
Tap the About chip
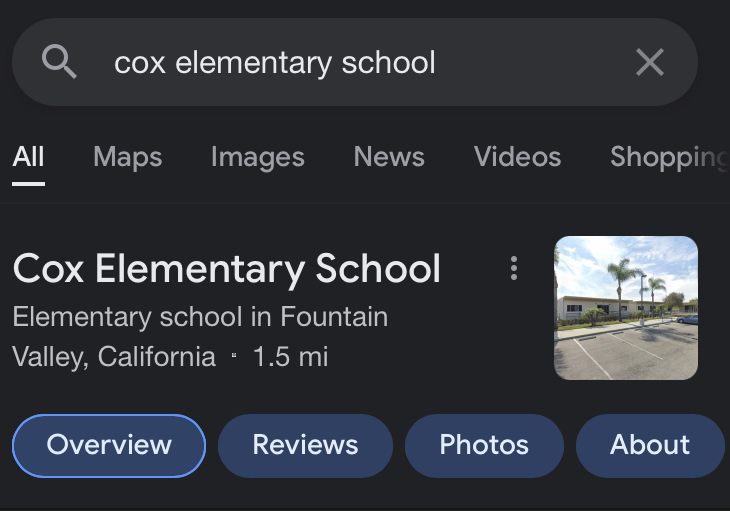pos(650,445)
